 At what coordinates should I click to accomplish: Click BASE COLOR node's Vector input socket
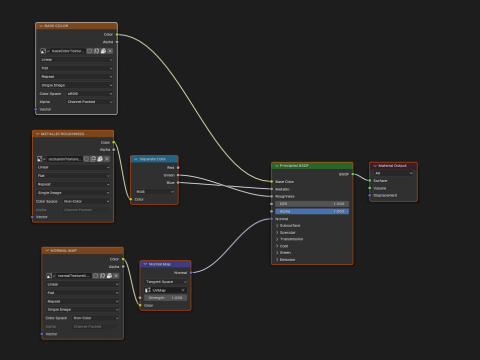[36, 109]
